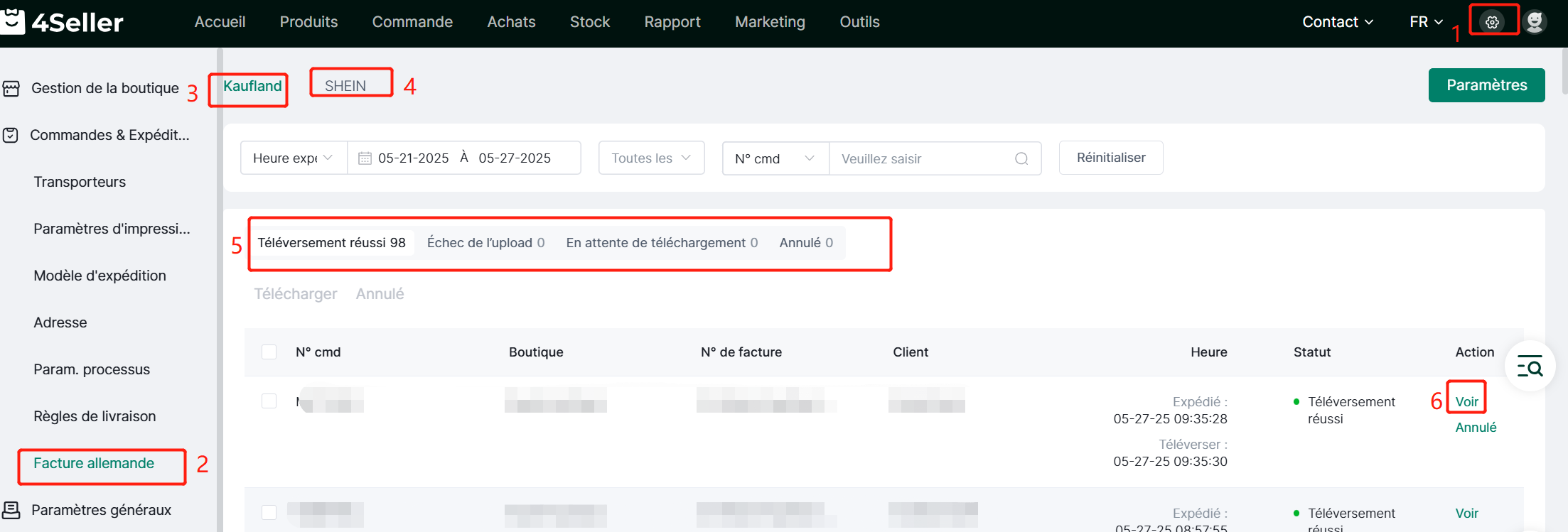
Task: Click Voir on the second order row
Action: tap(1467, 514)
